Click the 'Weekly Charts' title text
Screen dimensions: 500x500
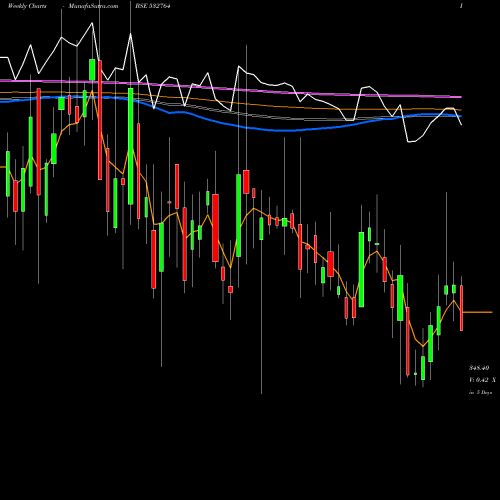27,6
